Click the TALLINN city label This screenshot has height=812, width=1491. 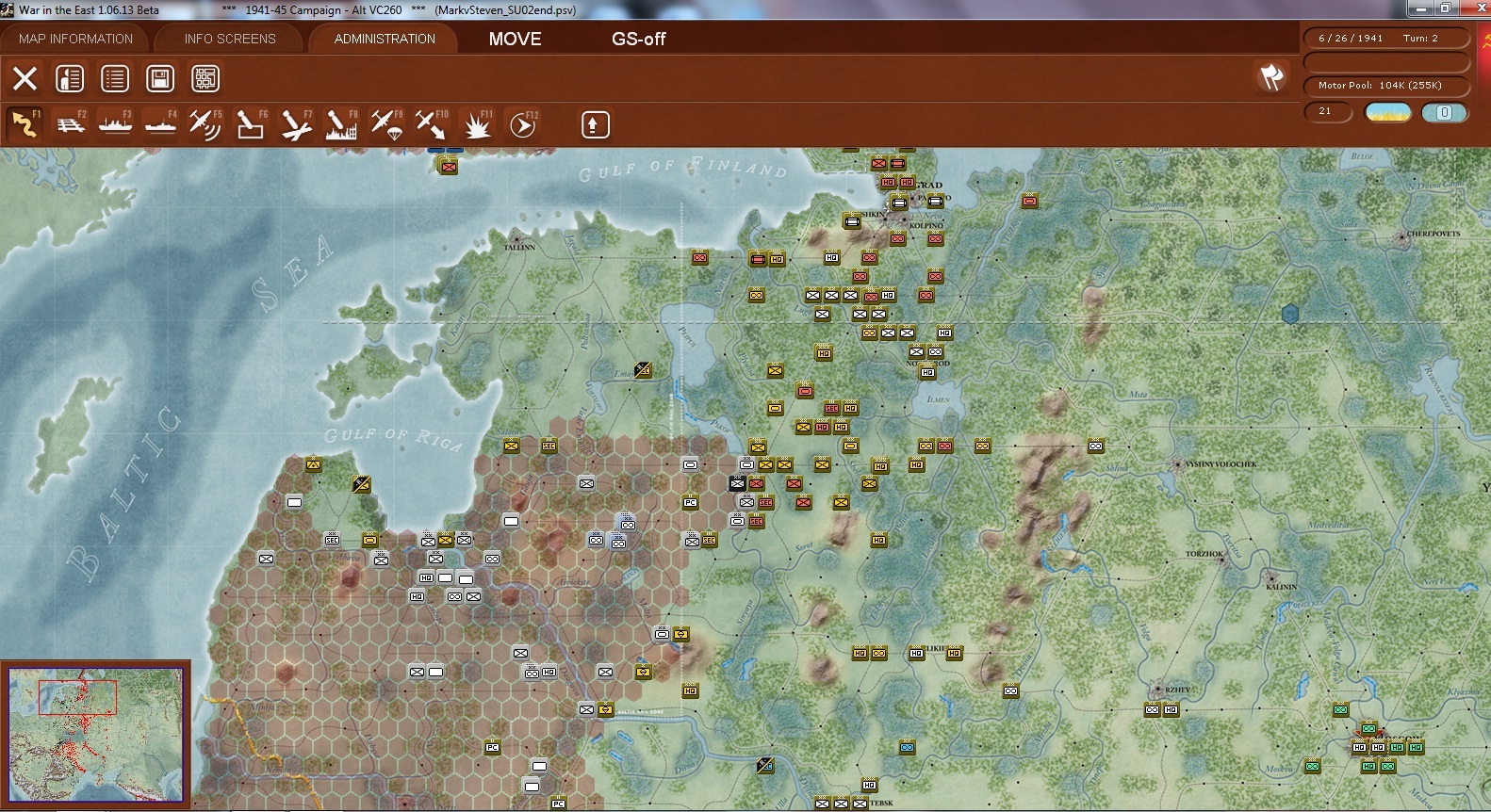[x=519, y=247]
